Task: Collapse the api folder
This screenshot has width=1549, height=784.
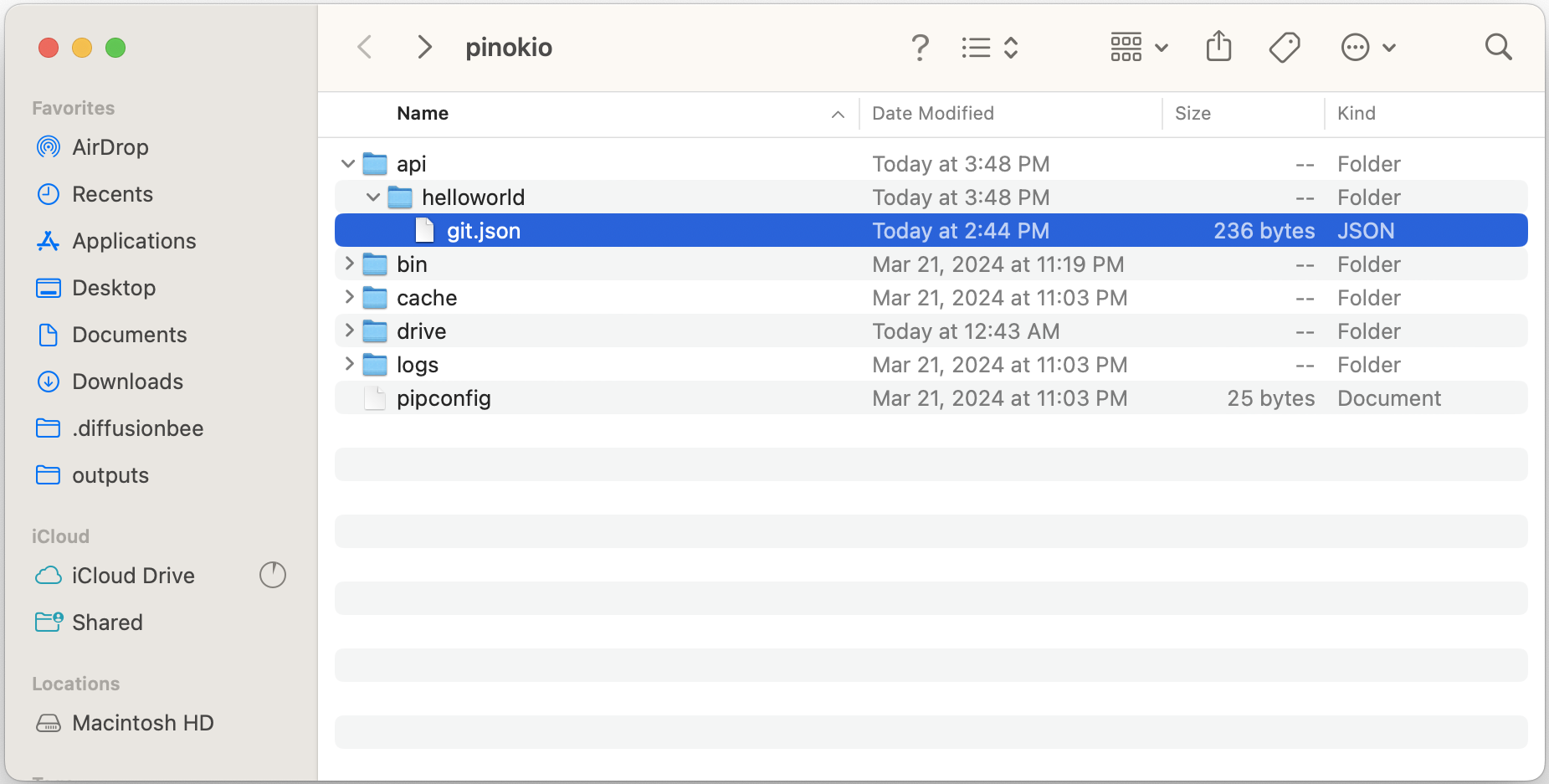Action: tap(348, 163)
